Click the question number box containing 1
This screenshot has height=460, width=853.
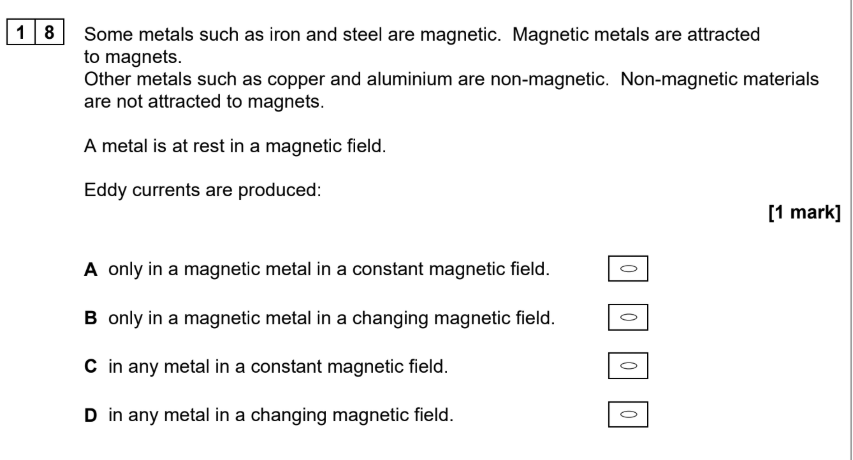(x=21, y=32)
